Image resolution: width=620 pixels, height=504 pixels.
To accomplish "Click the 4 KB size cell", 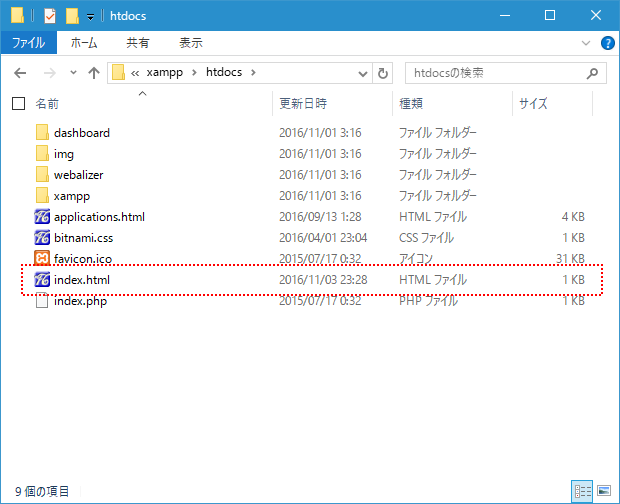I will [573, 217].
